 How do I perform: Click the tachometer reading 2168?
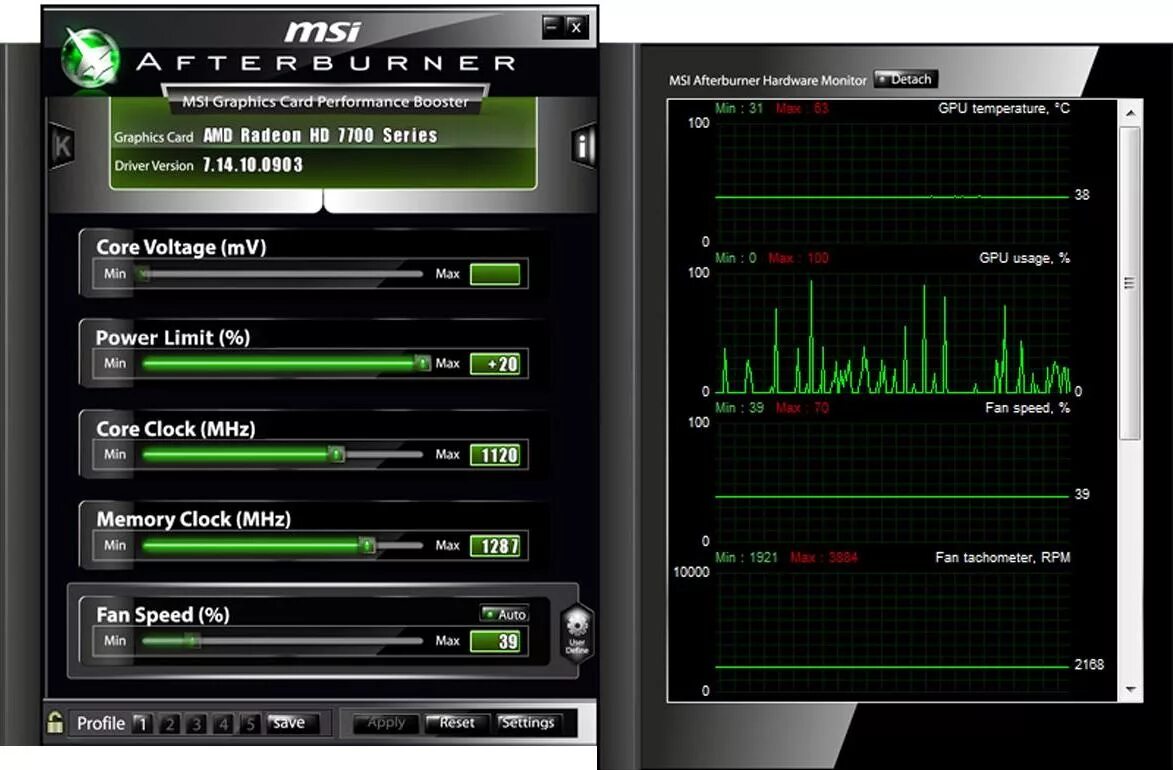coord(1089,664)
